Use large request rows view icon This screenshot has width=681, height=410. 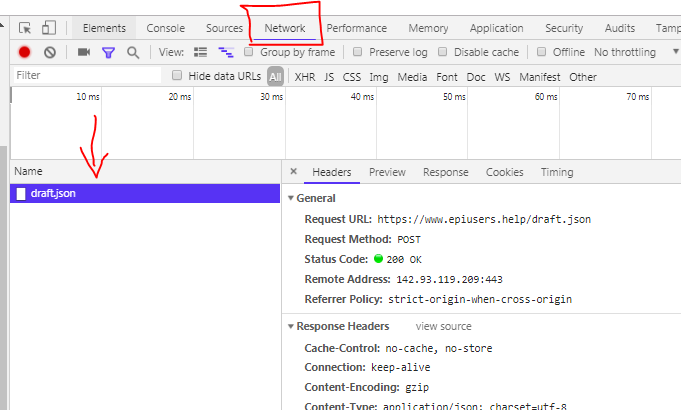[200, 52]
